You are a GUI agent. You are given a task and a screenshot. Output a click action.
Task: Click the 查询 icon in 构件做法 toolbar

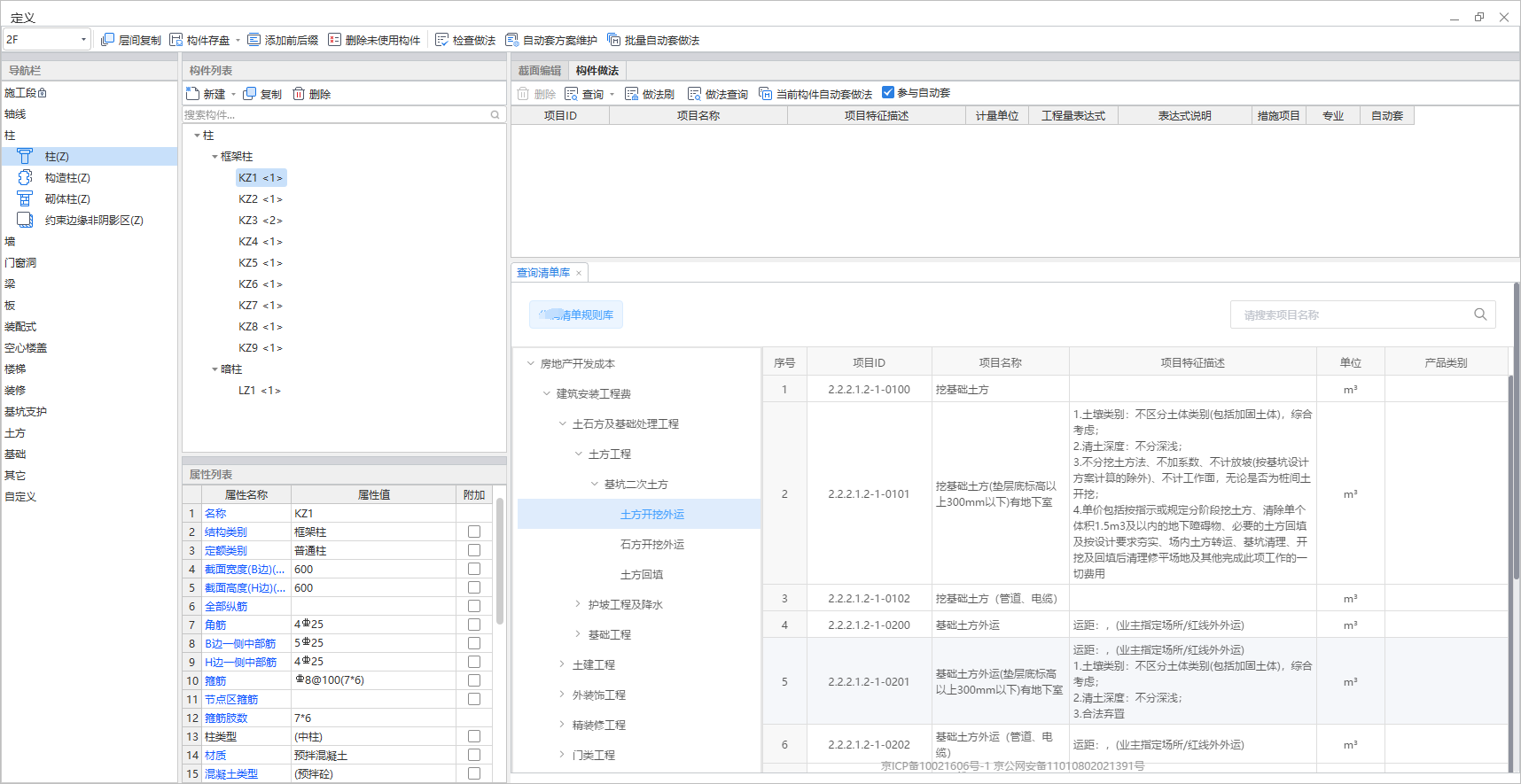572,94
